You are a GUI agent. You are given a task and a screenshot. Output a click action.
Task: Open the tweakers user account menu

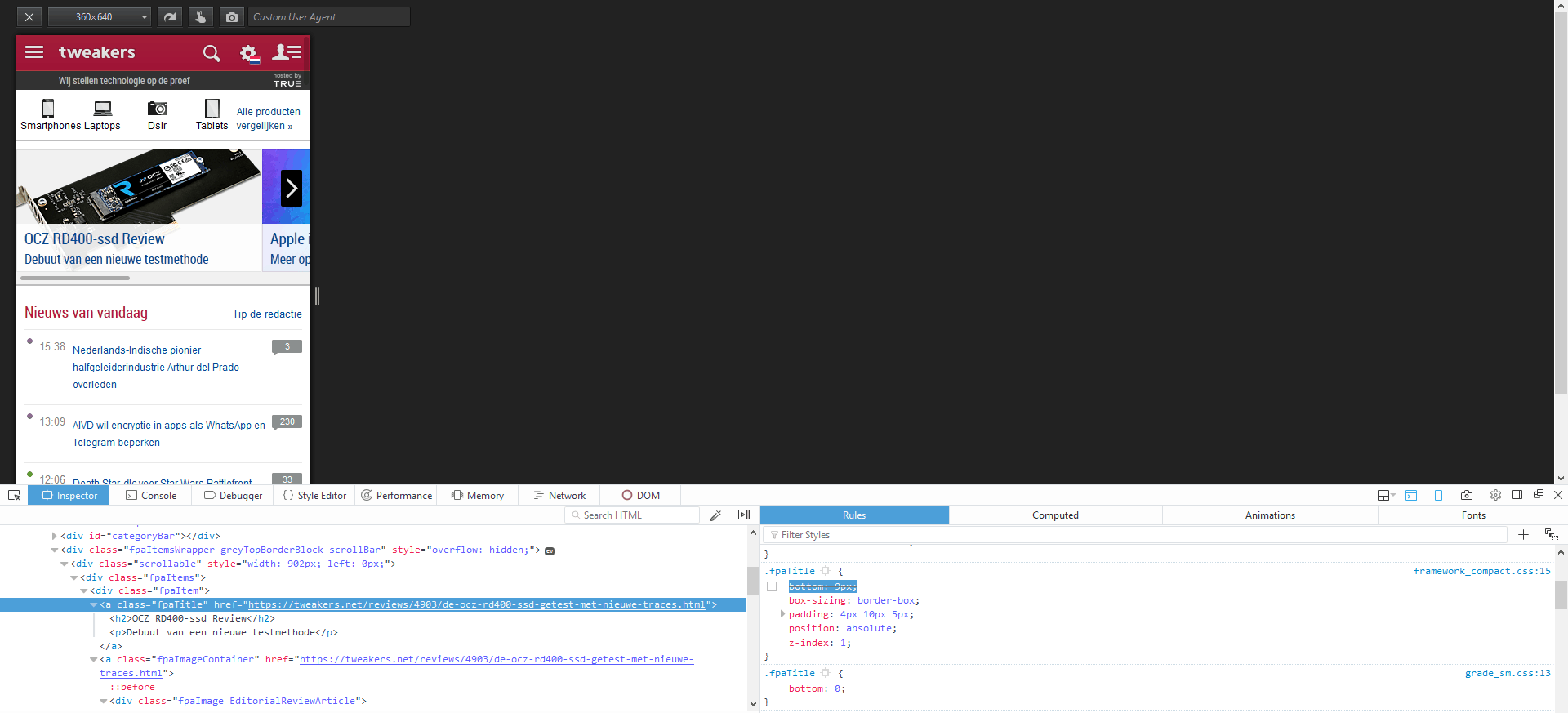click(287, 53)
